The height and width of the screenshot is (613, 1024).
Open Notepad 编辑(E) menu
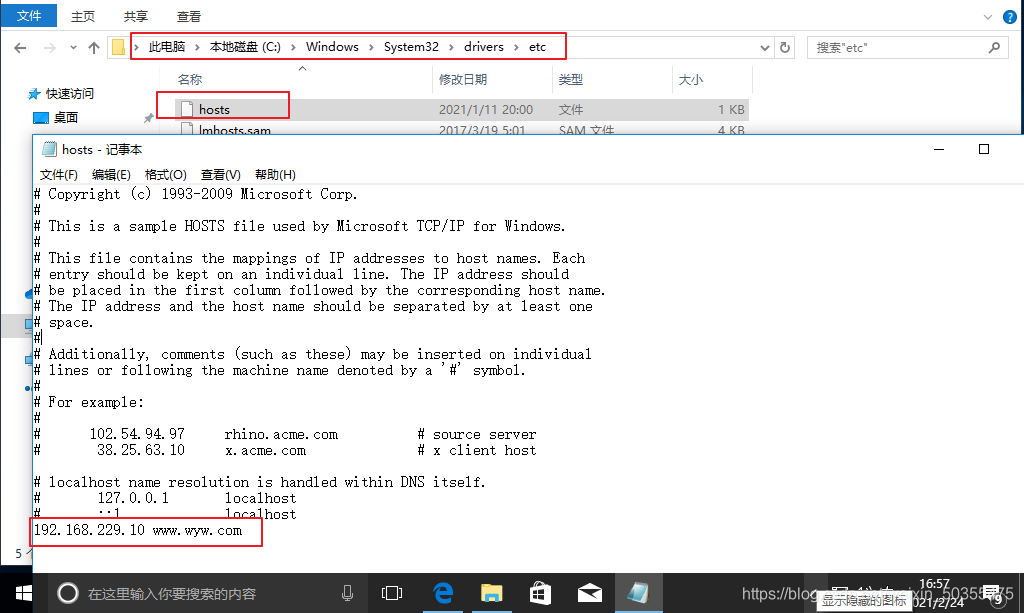[x=111, y=174]
